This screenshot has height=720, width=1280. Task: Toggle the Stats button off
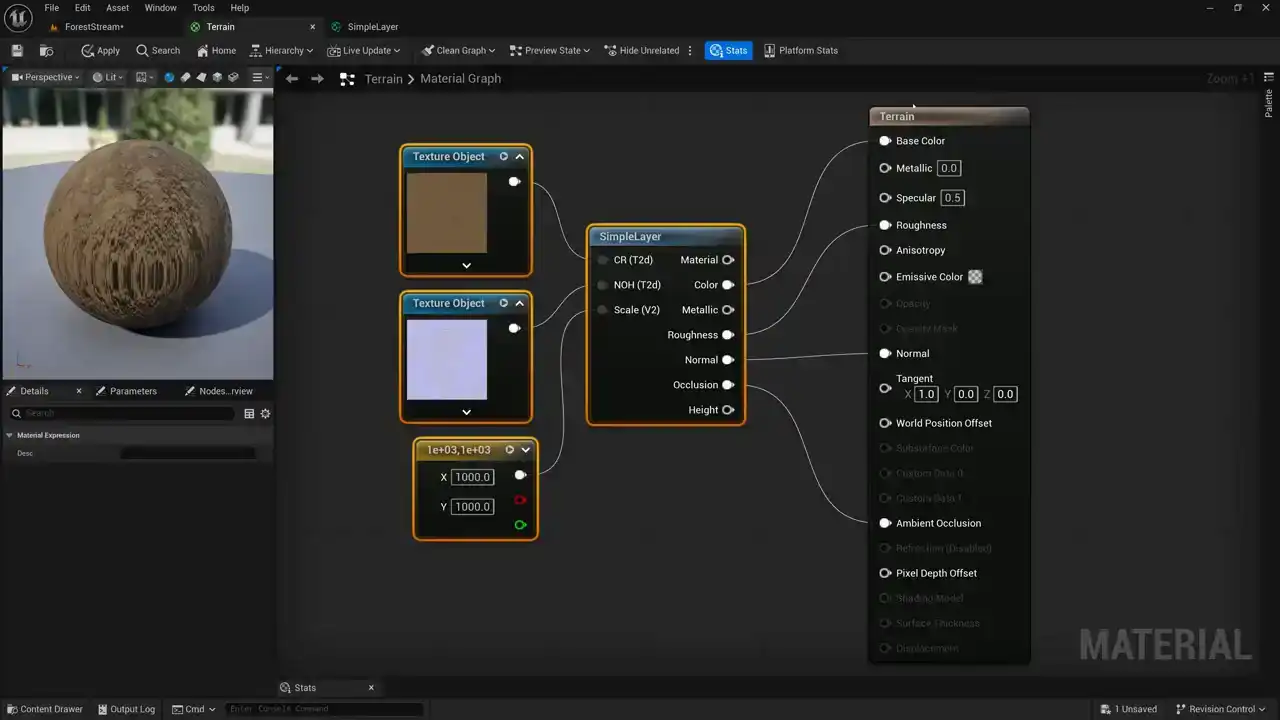(728, 50)
